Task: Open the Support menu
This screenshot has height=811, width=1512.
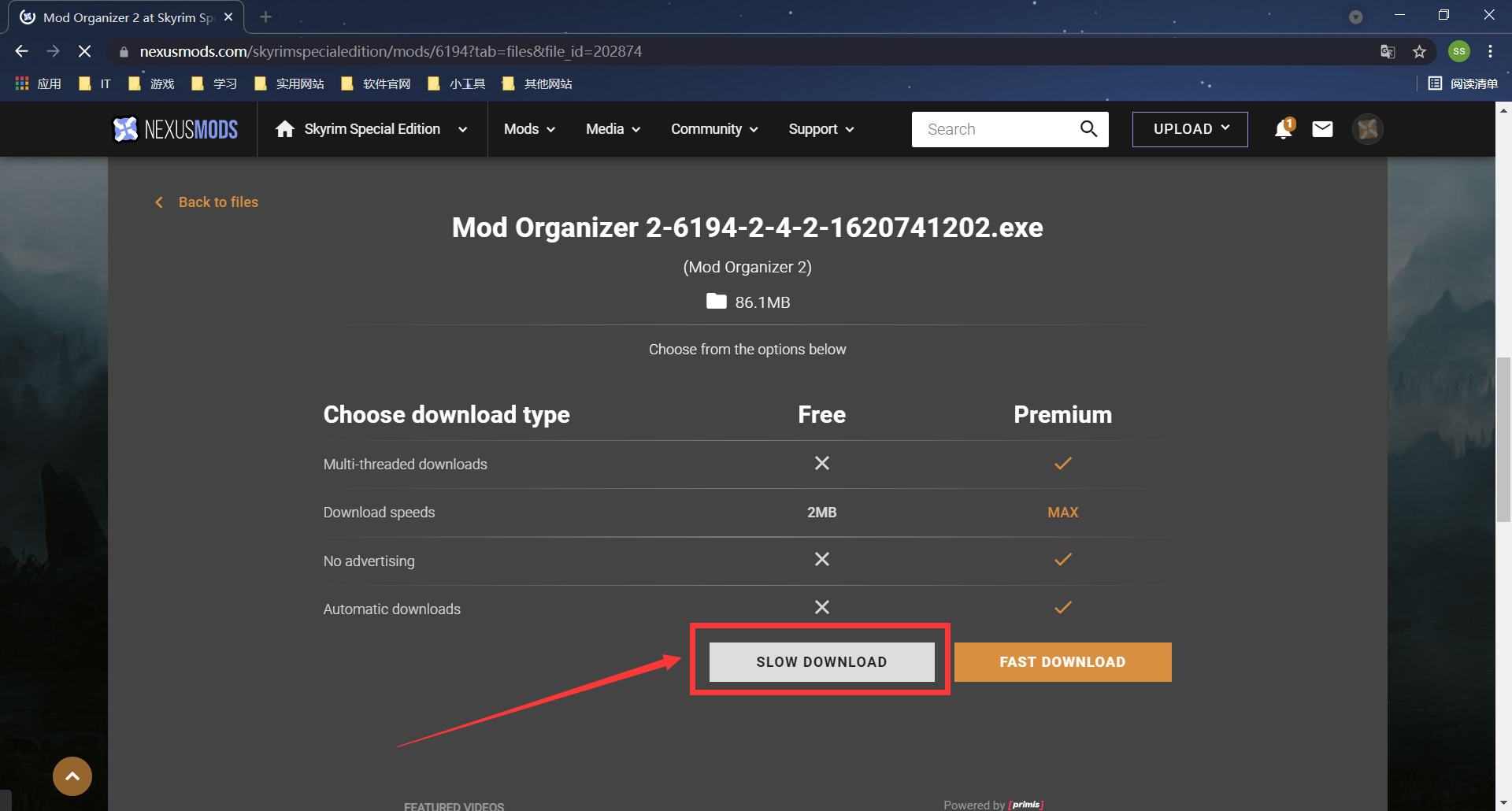Action: click(x=820, y=129)
